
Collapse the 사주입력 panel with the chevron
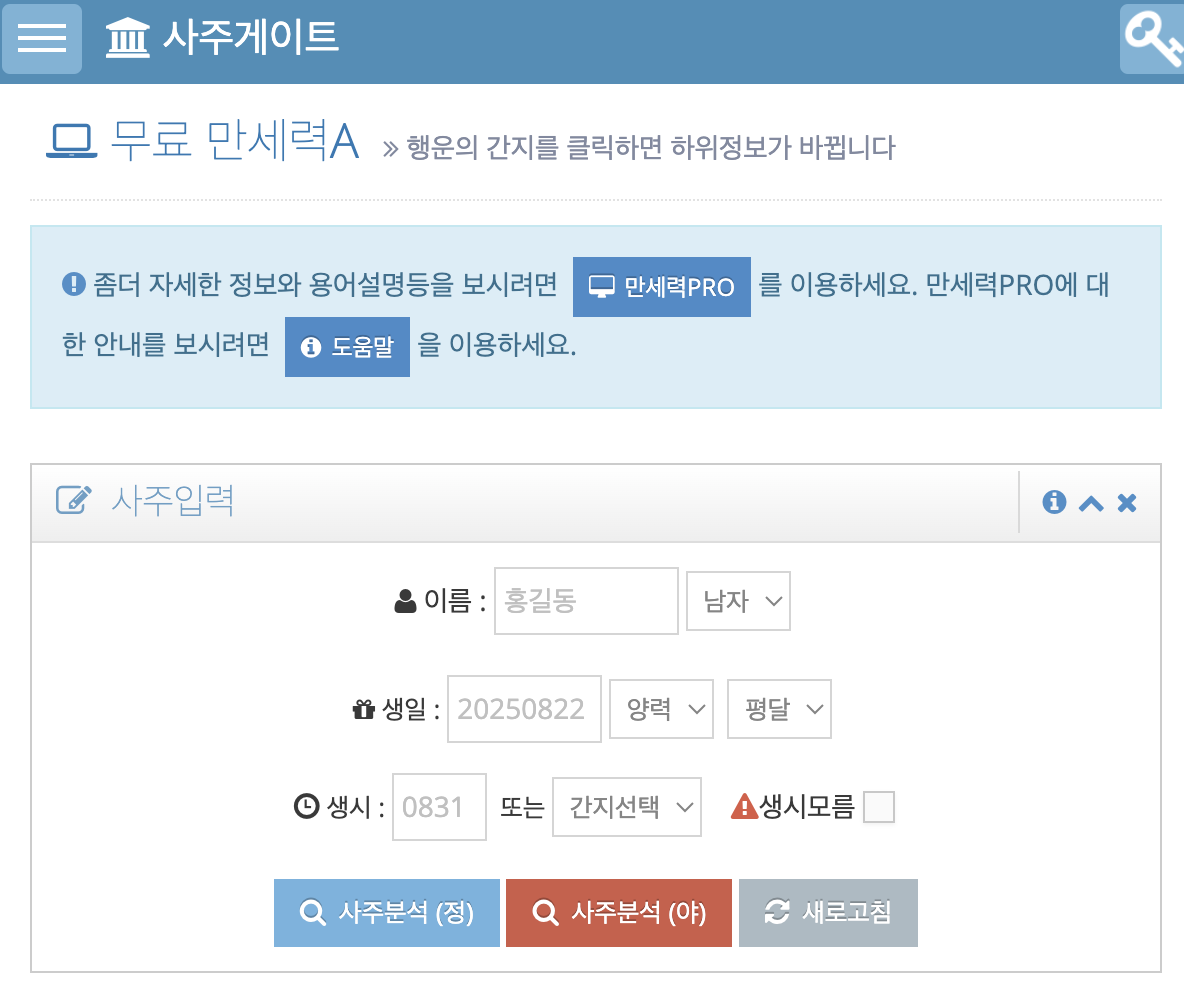(1089, 503)
